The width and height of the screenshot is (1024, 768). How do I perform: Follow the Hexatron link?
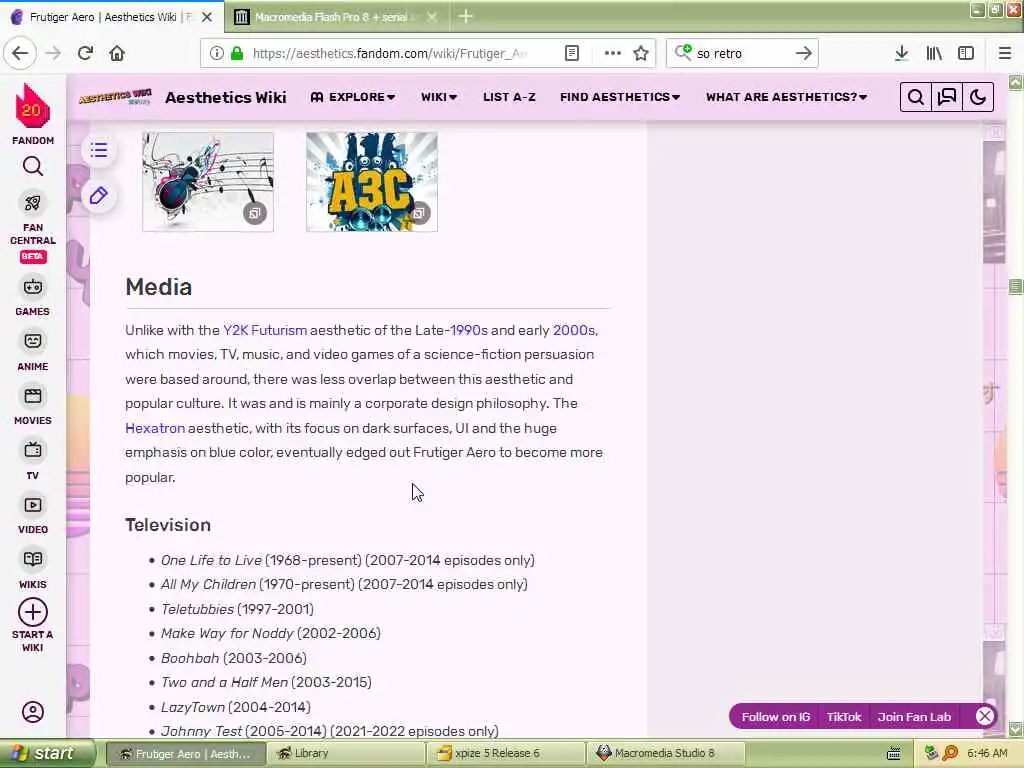(155, 428)
